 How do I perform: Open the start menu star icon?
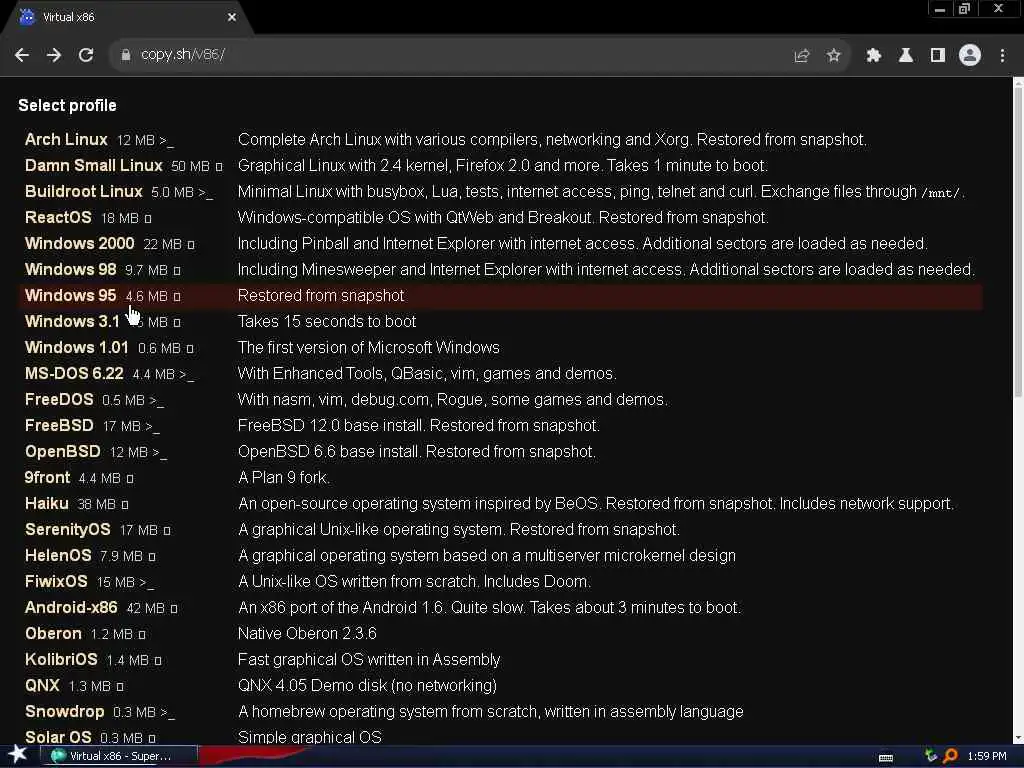point(18,756)
